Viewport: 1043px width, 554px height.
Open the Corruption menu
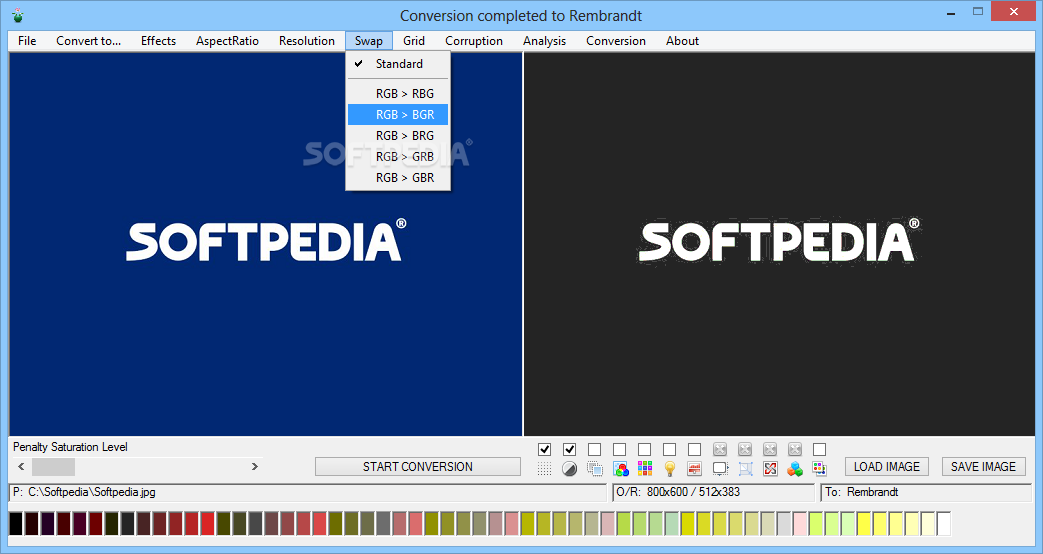click(474, 41)
